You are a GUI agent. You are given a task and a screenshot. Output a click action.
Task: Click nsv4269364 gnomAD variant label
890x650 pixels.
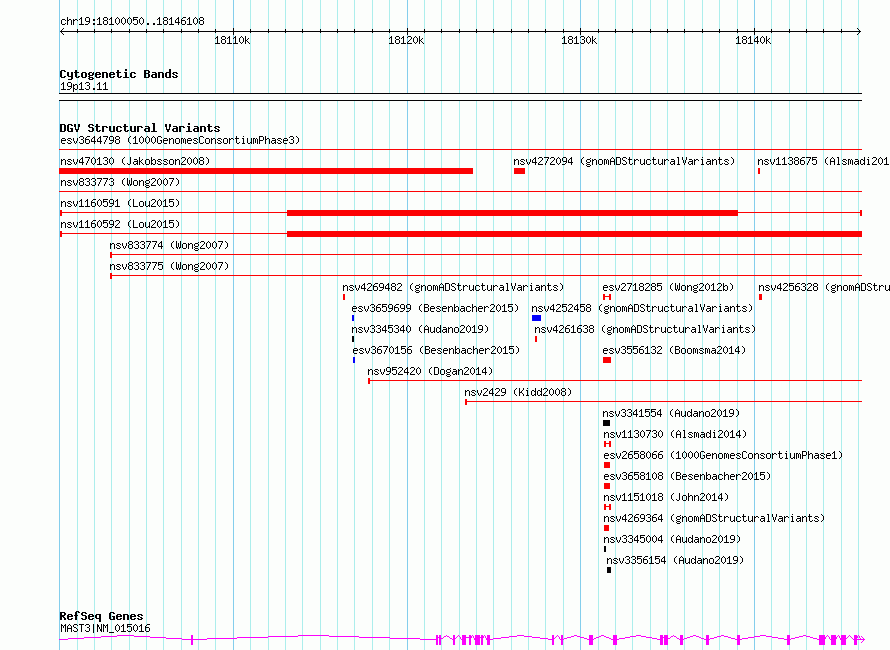click(x=714, y=518)
